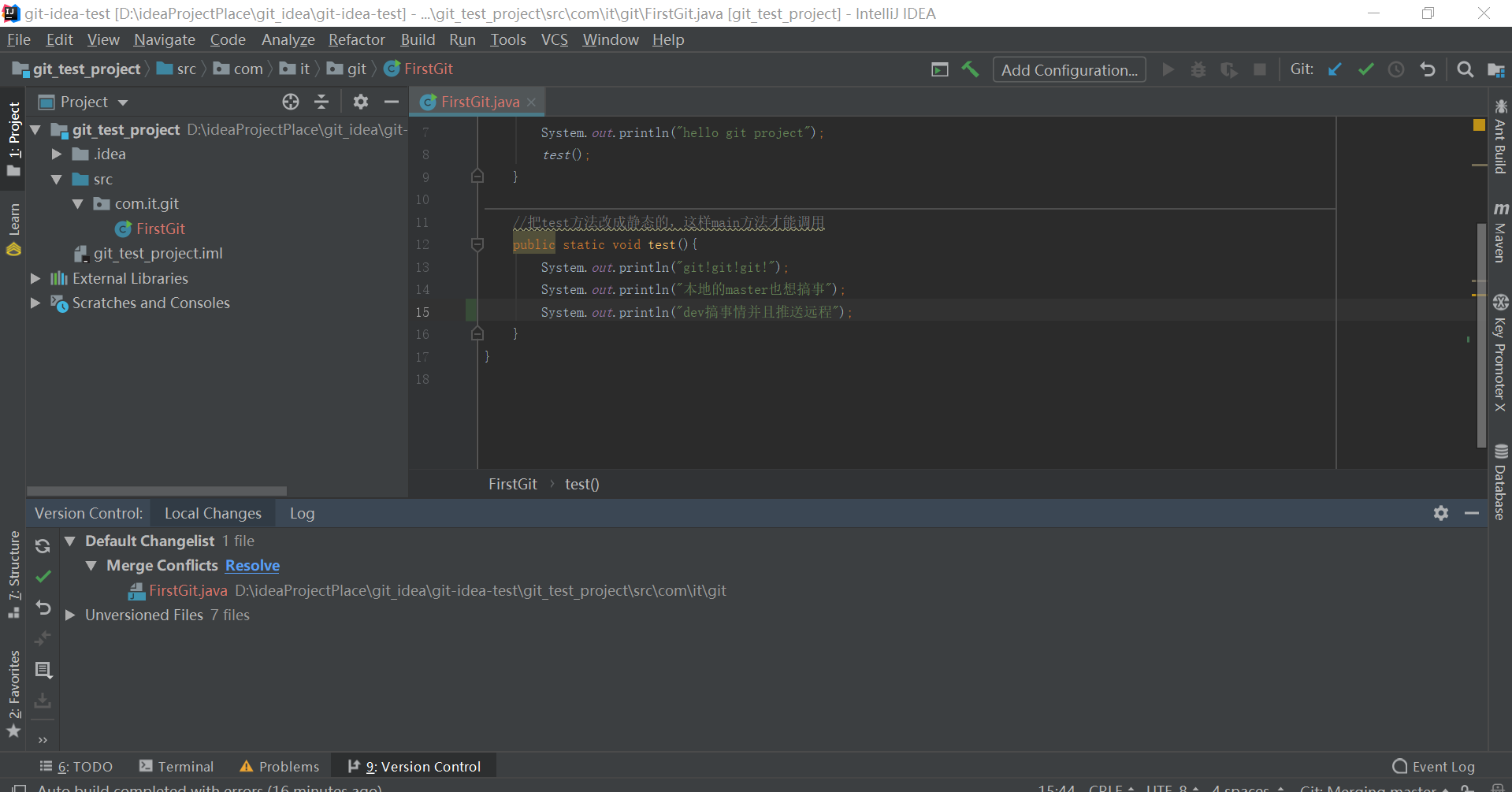The height and width of the screenshot is (792, 1512).
Task: Open the Problems tool button
Action: coord(280,767)
